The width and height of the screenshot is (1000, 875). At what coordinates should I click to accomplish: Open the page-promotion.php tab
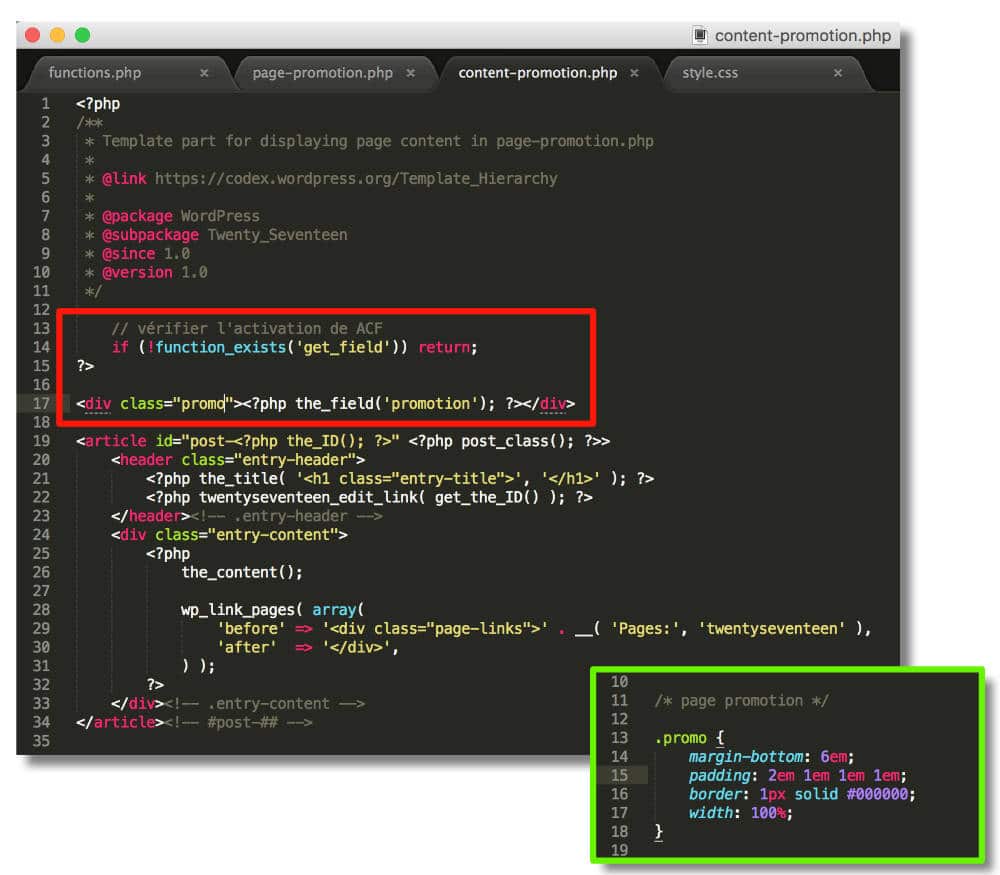[x=322, y=73]
